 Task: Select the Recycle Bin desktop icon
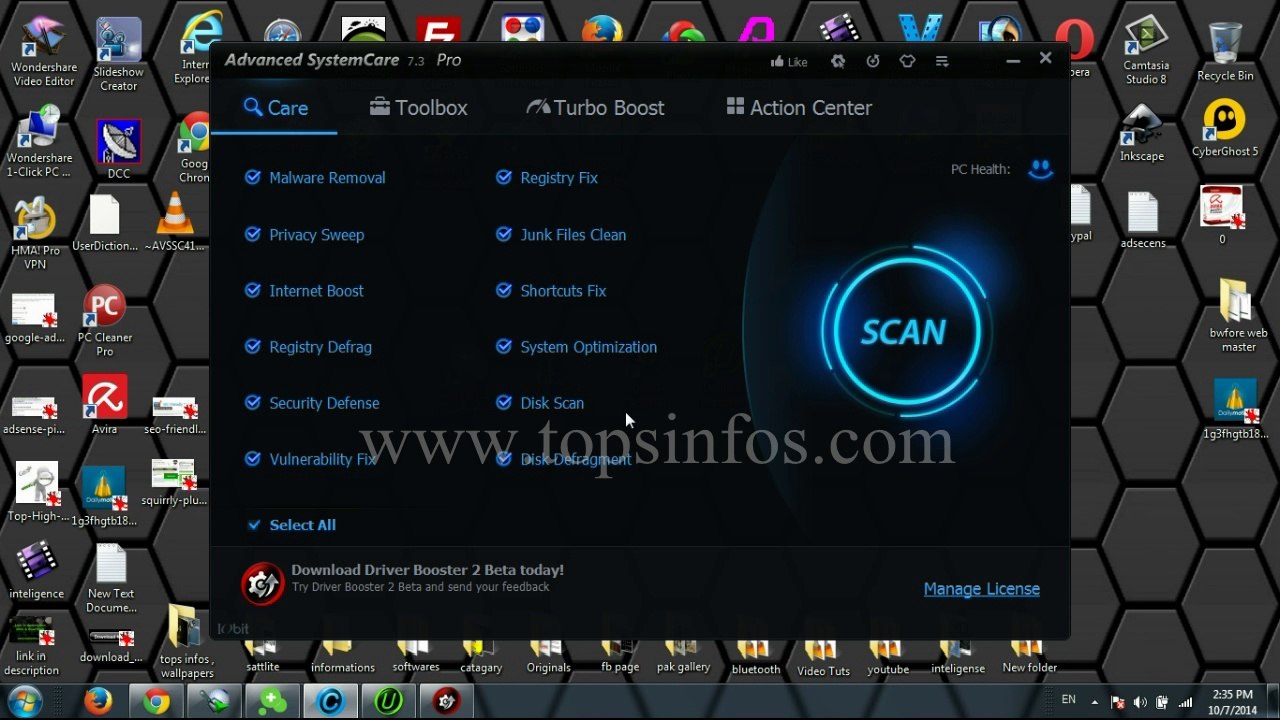point(1225,52)
